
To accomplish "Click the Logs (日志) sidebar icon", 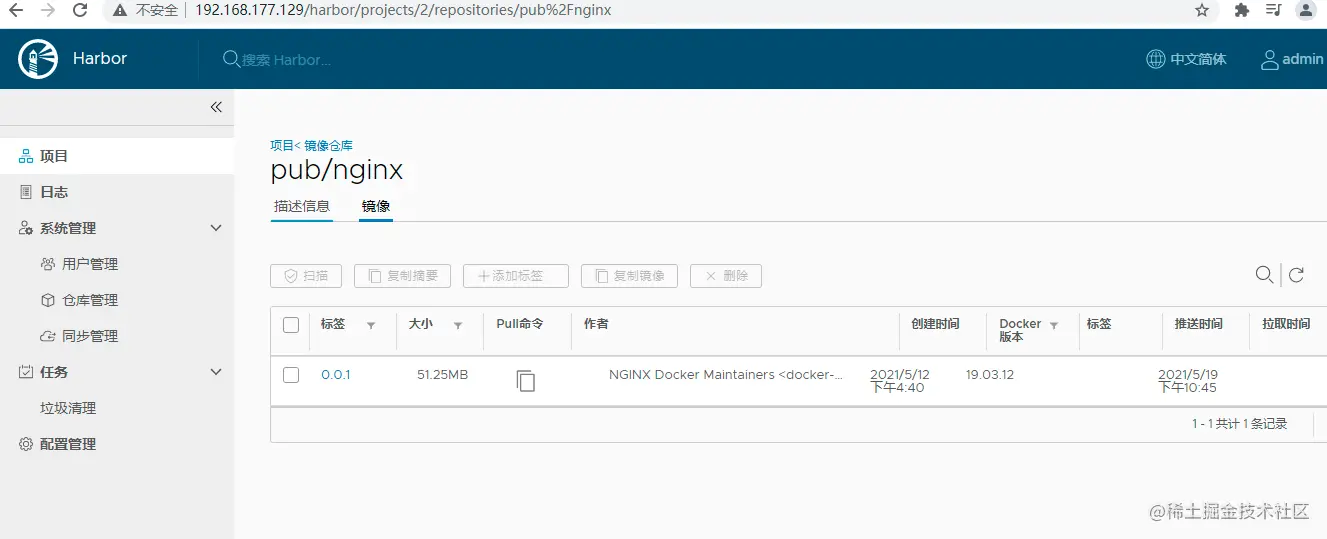I will tap(26, 192).
